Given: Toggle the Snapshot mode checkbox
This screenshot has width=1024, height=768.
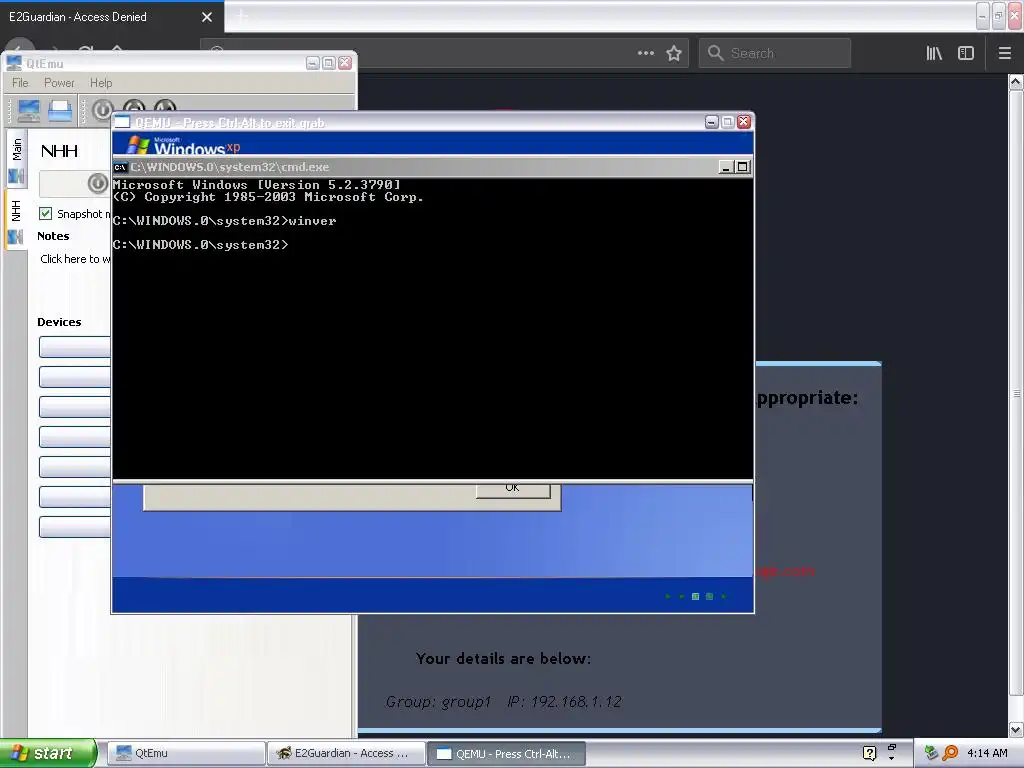Looking at the screenshot, I should tap(46, 214).
